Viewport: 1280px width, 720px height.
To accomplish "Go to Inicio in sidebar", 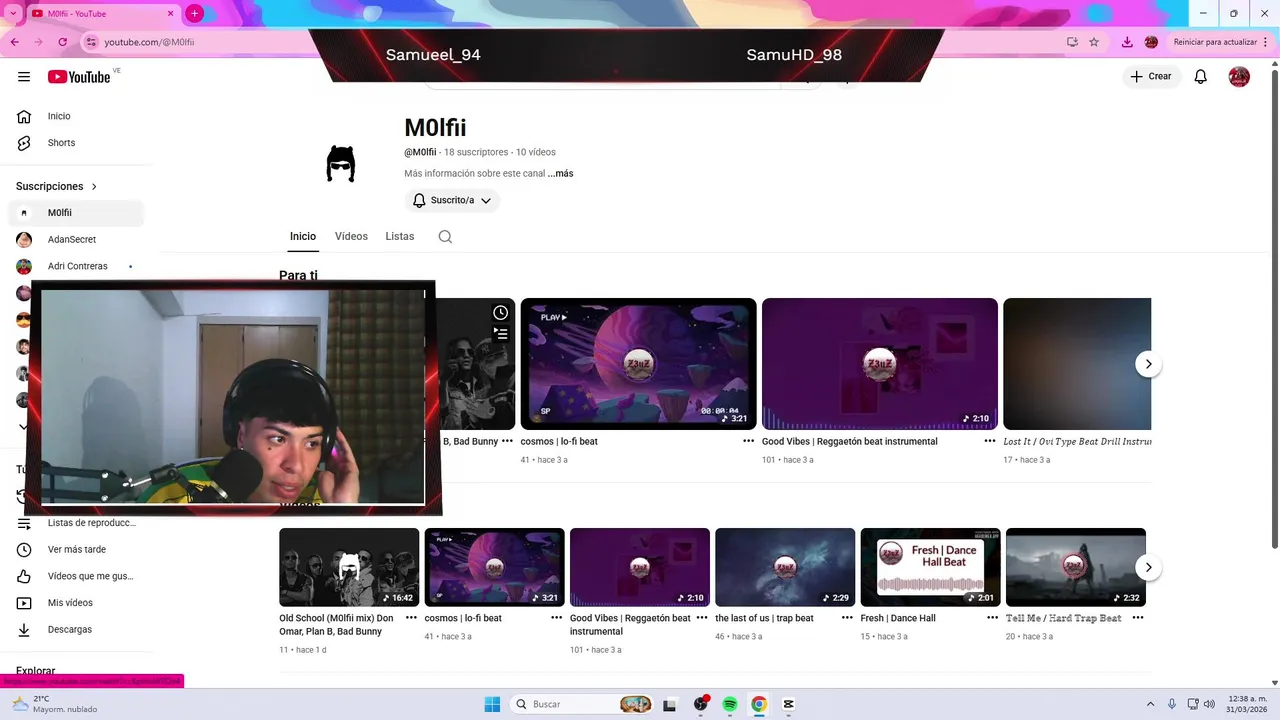I will tap(76, 116).
